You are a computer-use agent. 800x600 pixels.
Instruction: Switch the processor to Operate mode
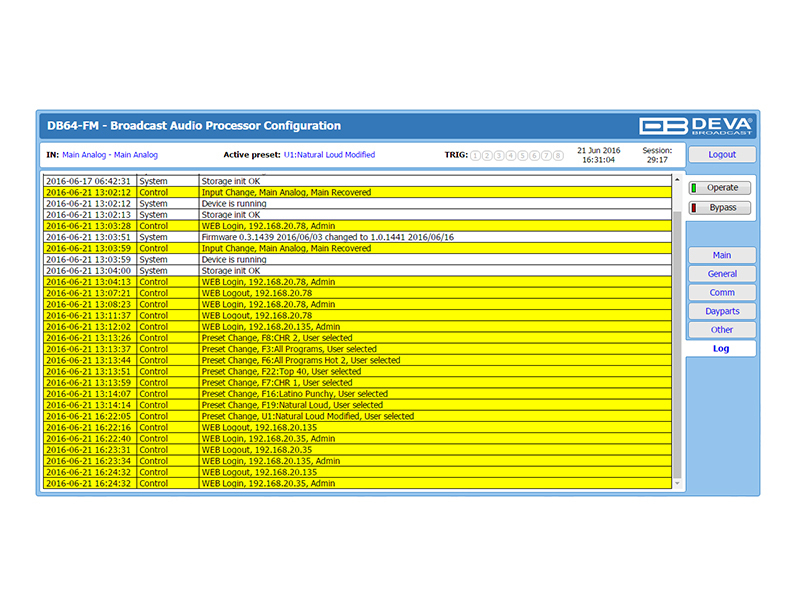point(720,188)
